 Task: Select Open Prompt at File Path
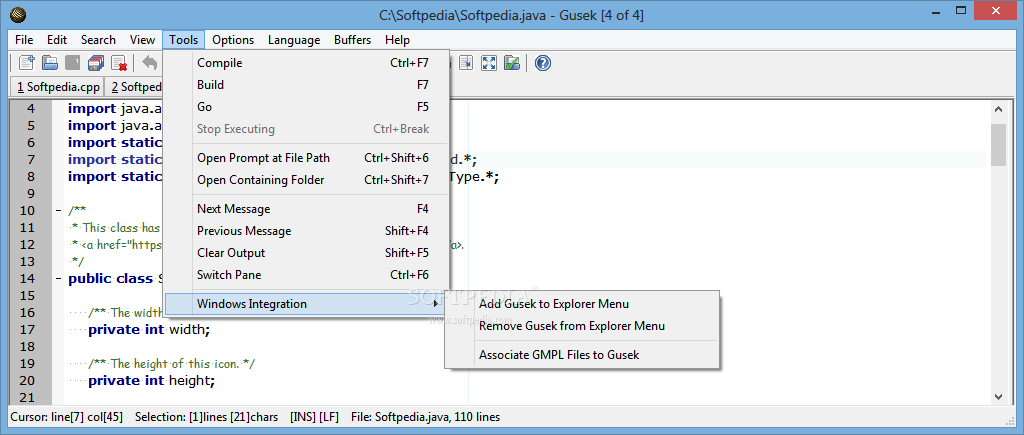[x=306, y=158]
